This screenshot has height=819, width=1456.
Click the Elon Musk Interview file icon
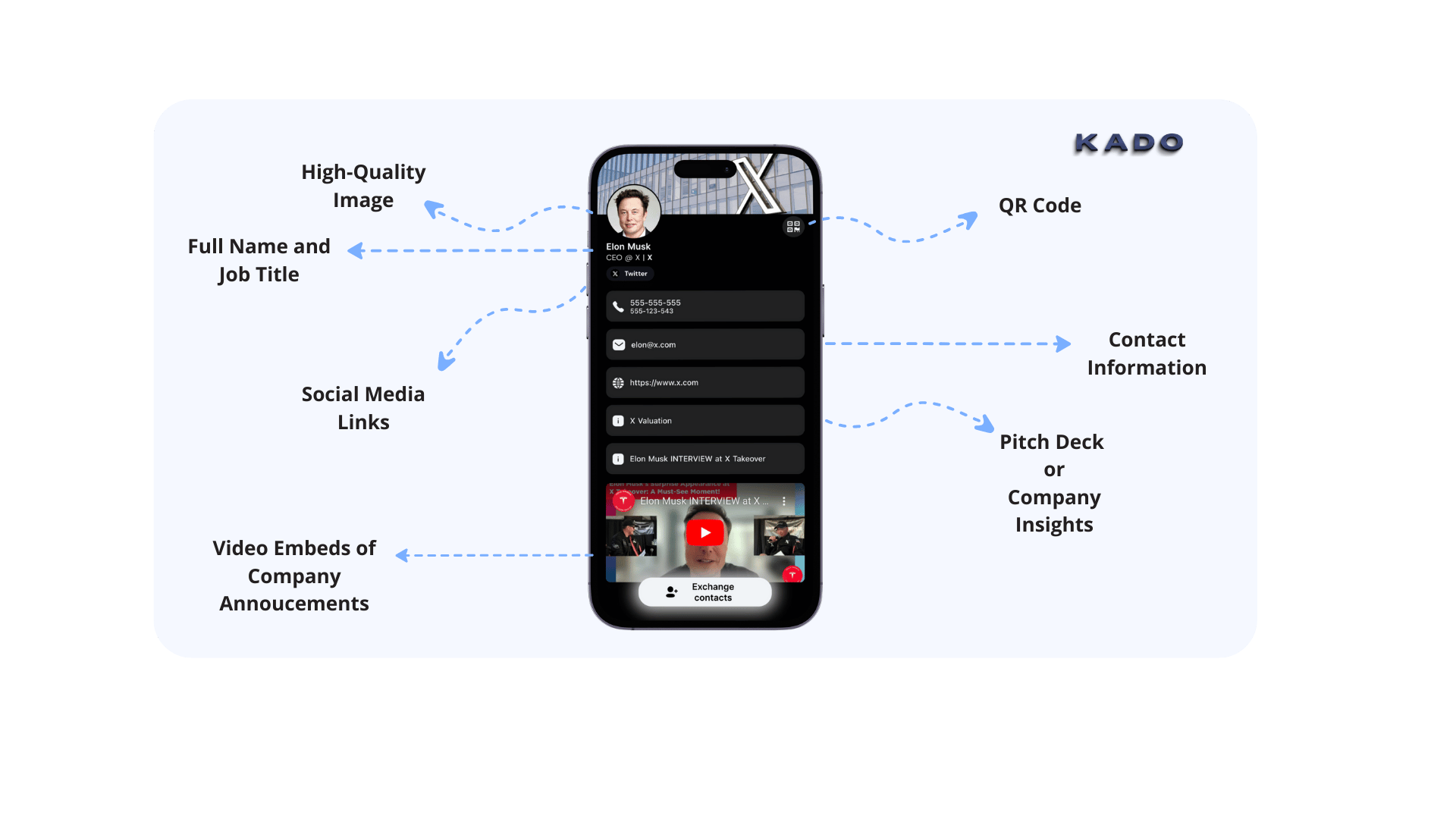(x=617, y=458)
